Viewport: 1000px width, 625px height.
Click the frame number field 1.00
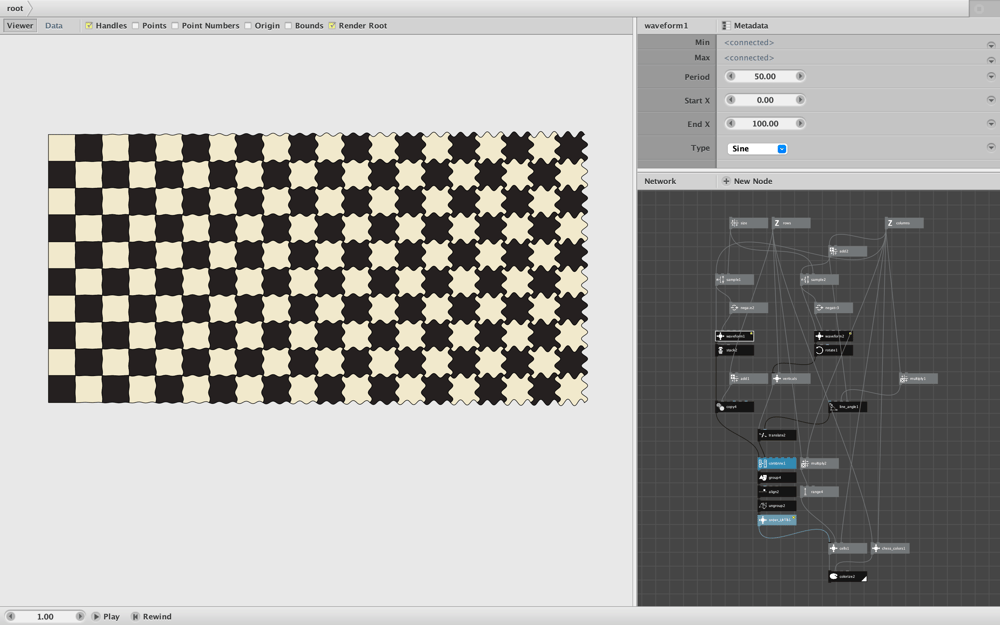click(45, 617)
